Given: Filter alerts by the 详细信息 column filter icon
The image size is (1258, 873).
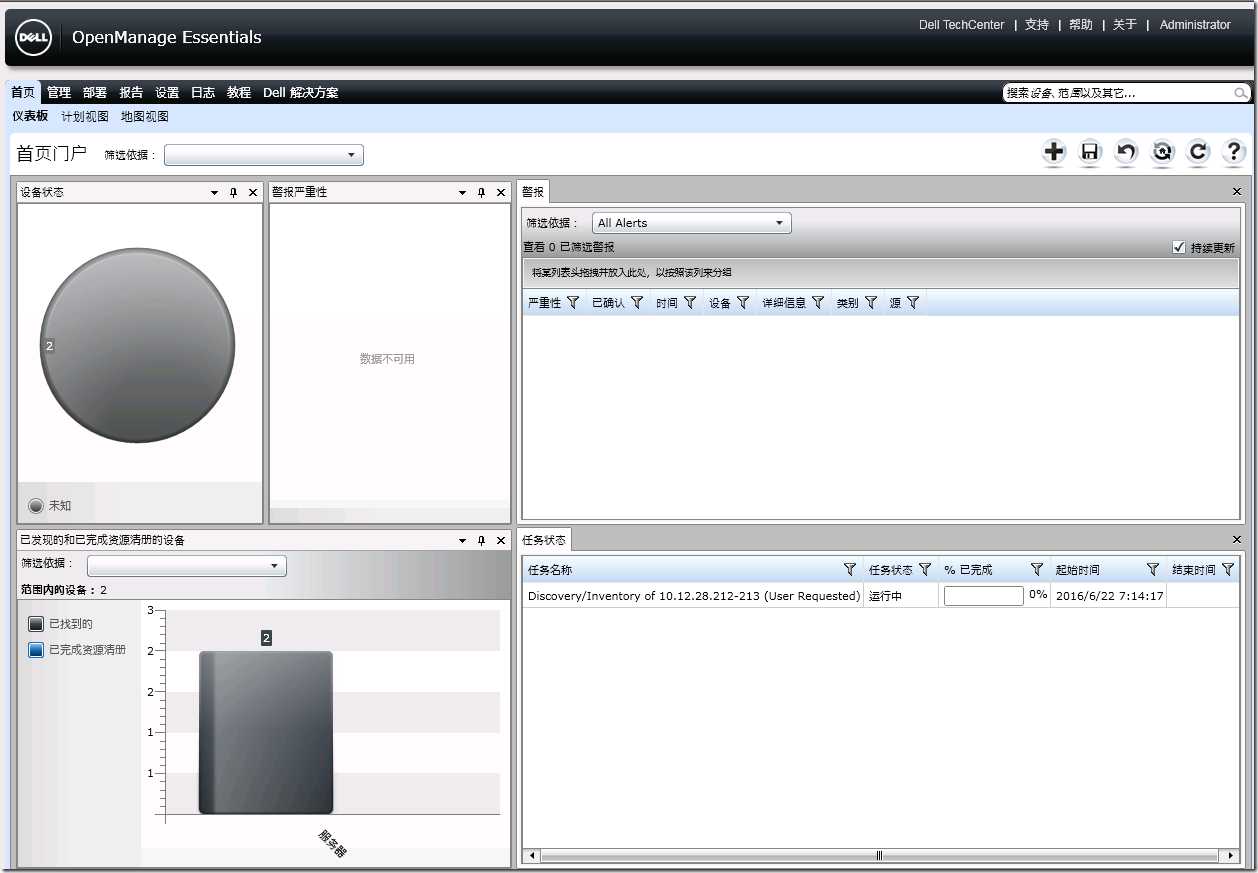Looking at the screenshot, I should [818, 302].
